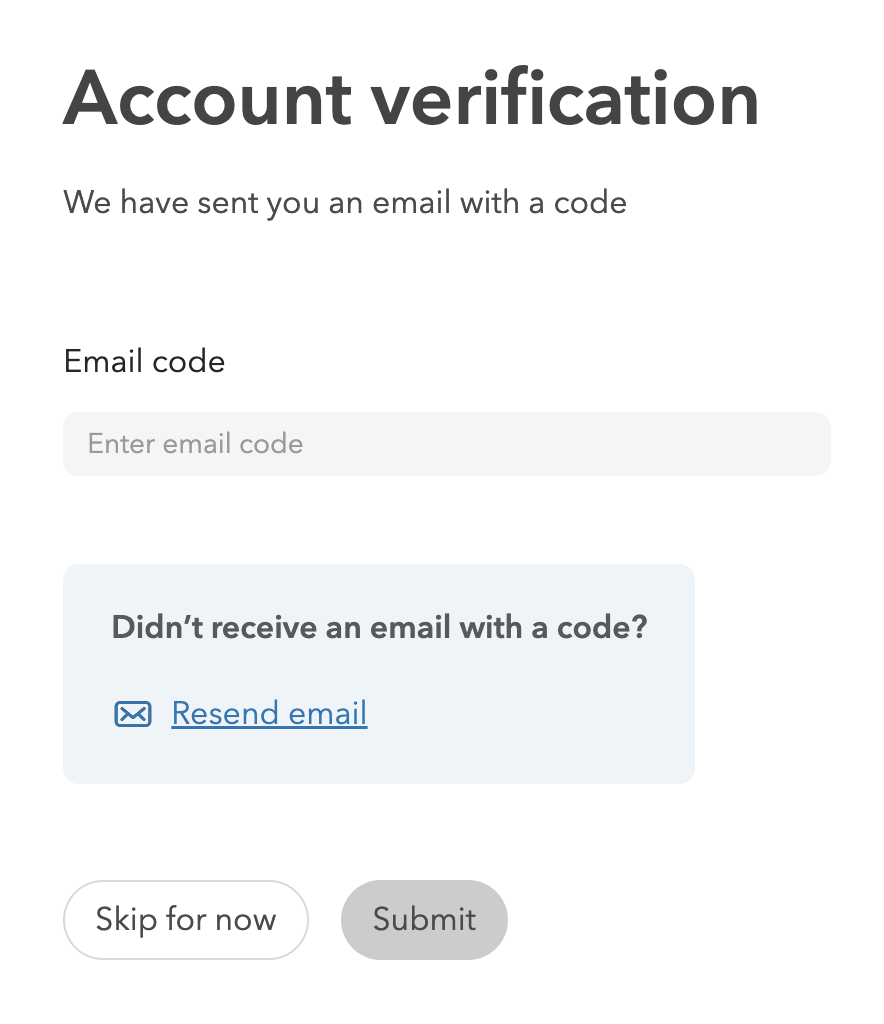Place cursor in the email code textbox
Screen dimensions: 884x1024
(x=447, y=444)
